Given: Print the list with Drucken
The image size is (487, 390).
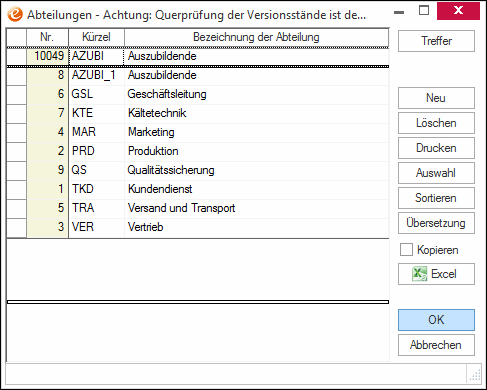Looking at the screenshot, I should pos(436,148).
